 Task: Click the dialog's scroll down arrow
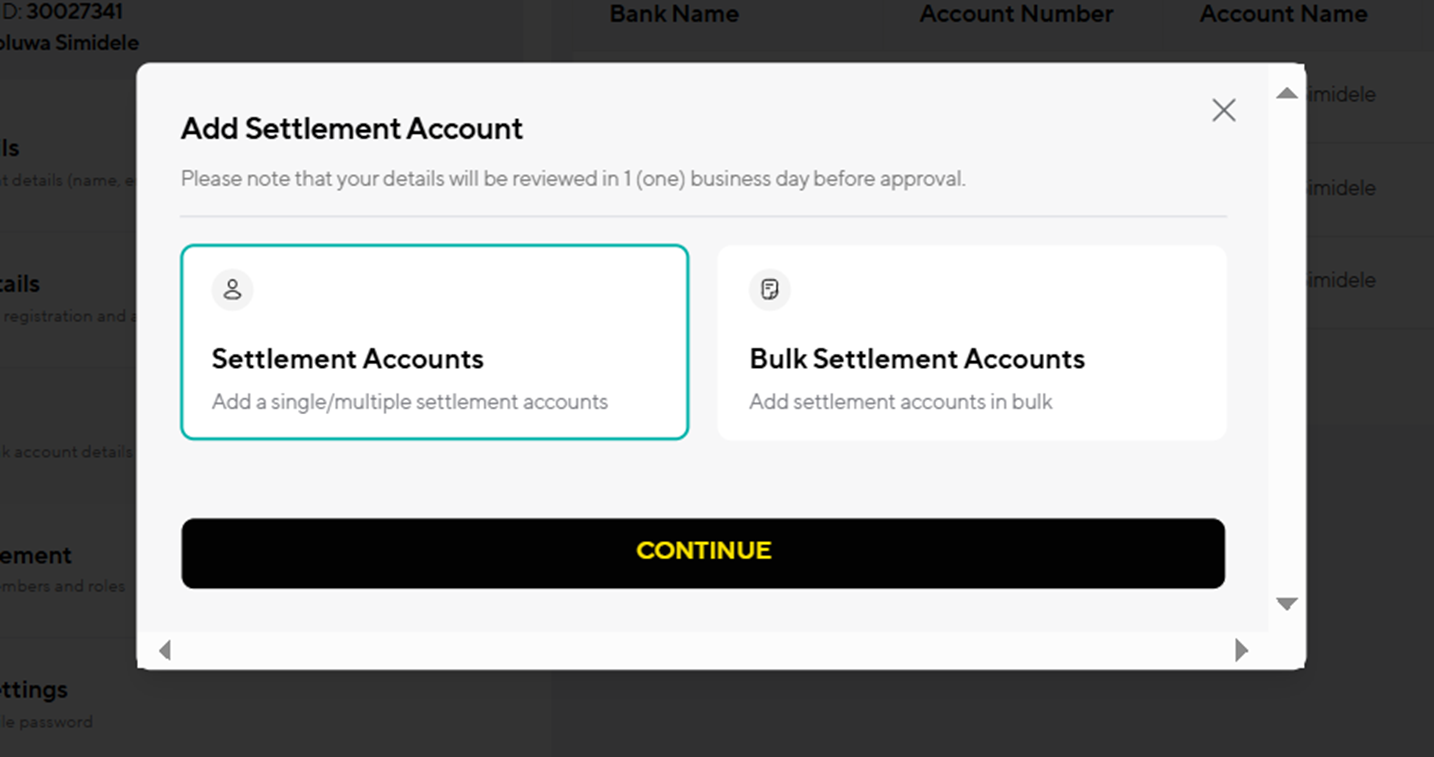click(x=1287, y=604)
